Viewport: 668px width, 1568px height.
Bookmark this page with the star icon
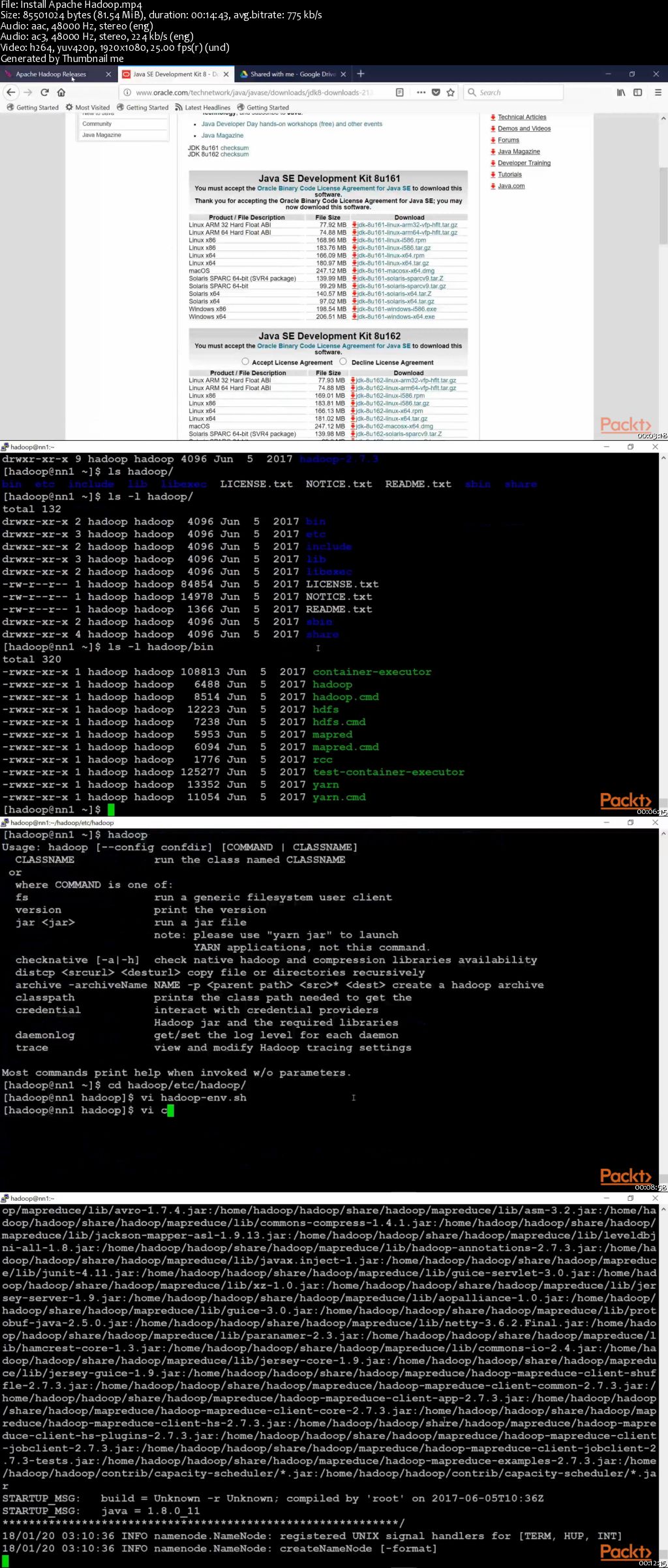[450, 93]
